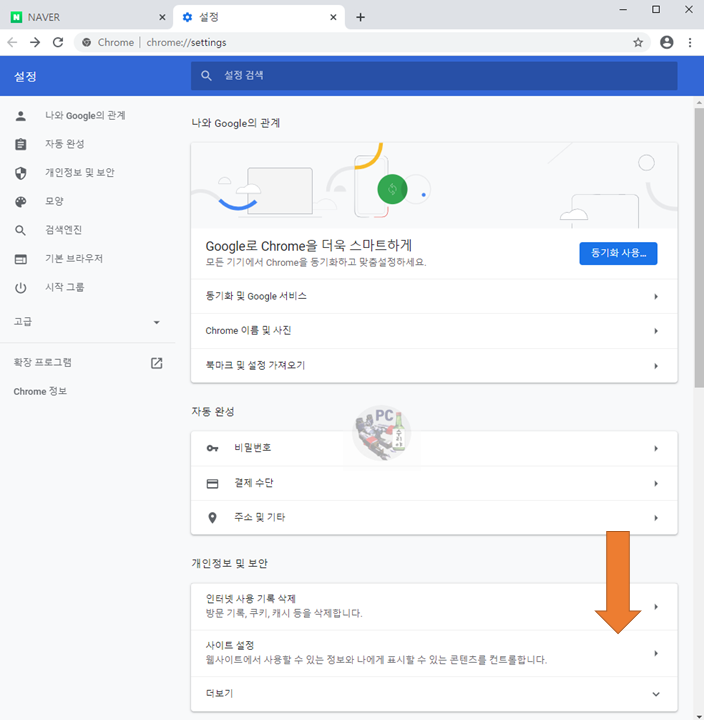Open Chrome 정보 about page
Image resolution: width=704 pixels, height=720 pixels.
point(40,391)
